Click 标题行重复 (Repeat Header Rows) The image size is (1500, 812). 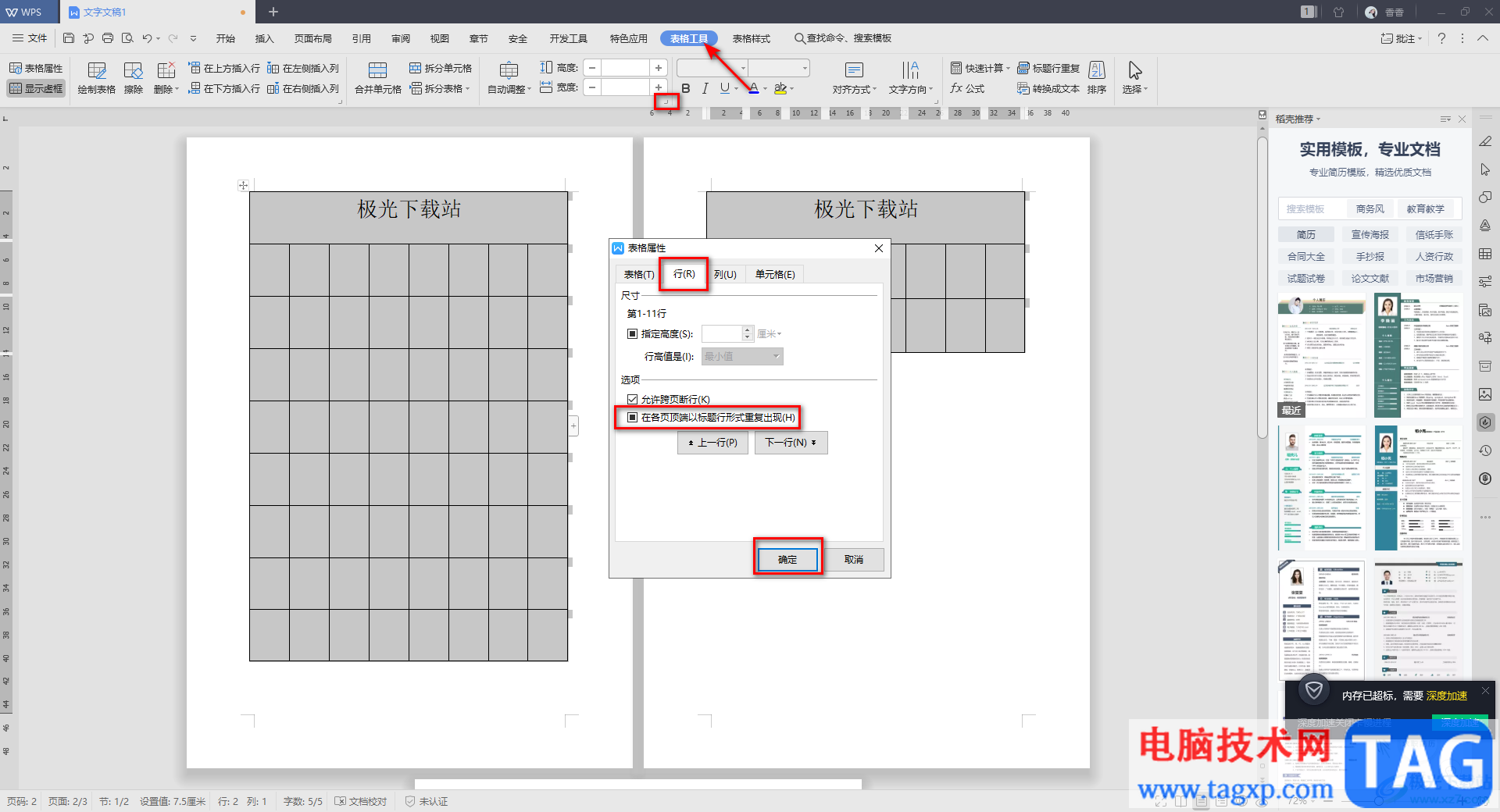click(1048, 68)
